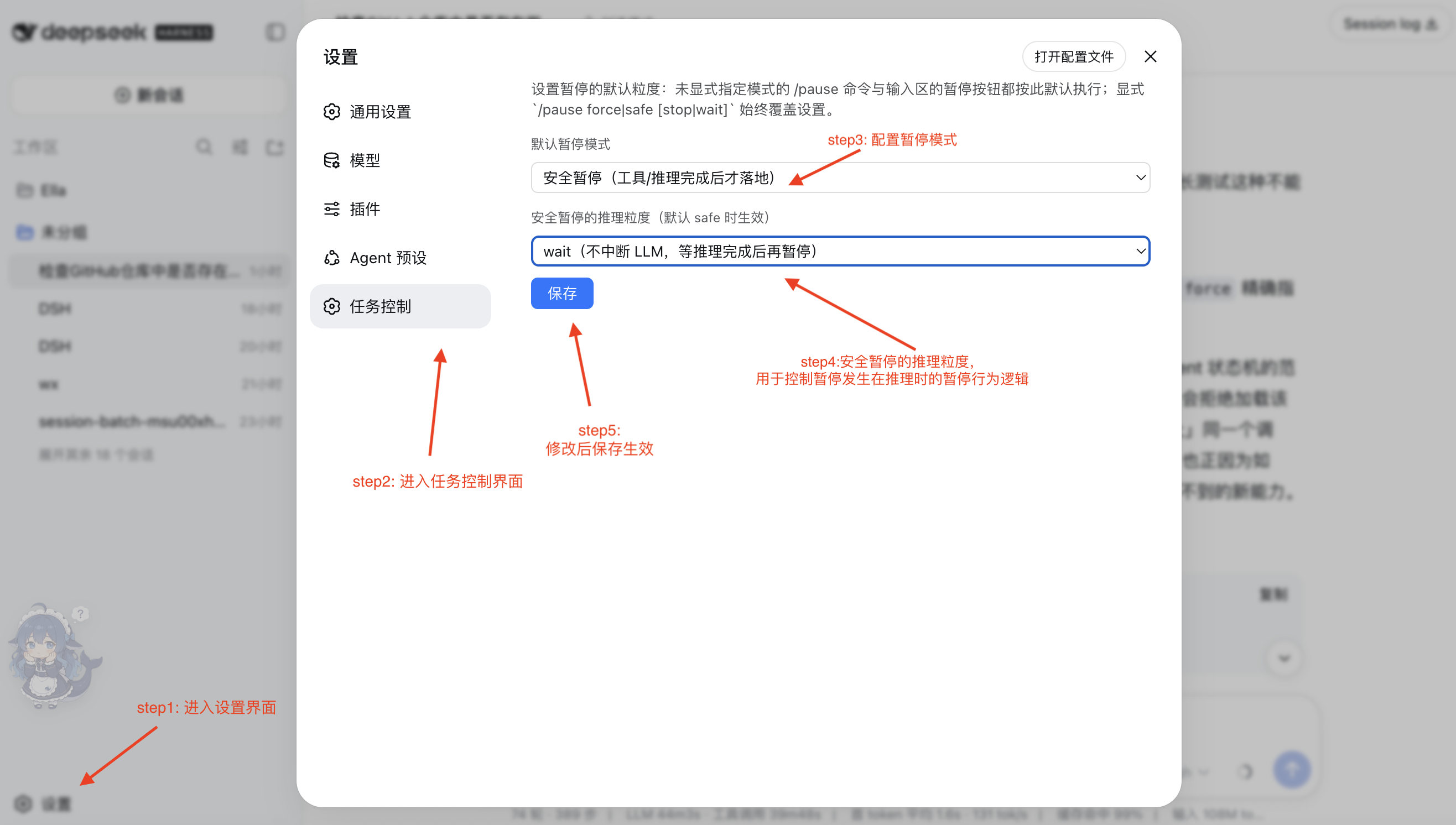Click the deepseek logo in the sidebar
Viewport: 1456px width, 825px height.
click(113, 32)
